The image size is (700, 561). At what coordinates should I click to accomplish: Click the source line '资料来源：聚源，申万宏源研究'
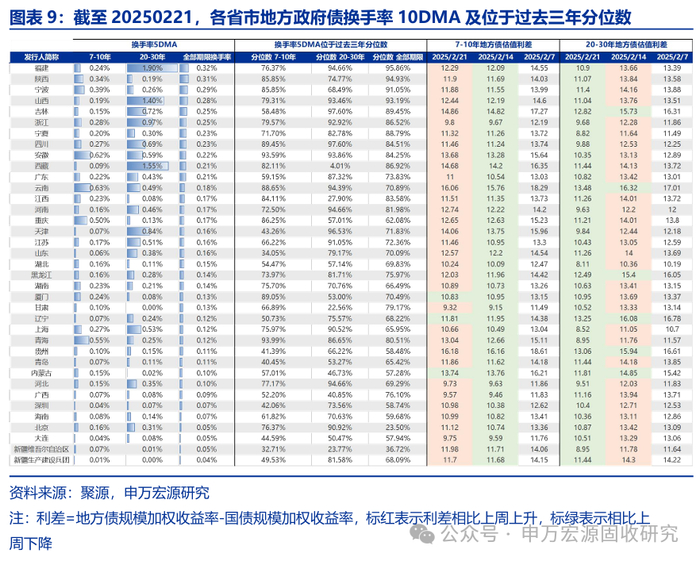109,493
